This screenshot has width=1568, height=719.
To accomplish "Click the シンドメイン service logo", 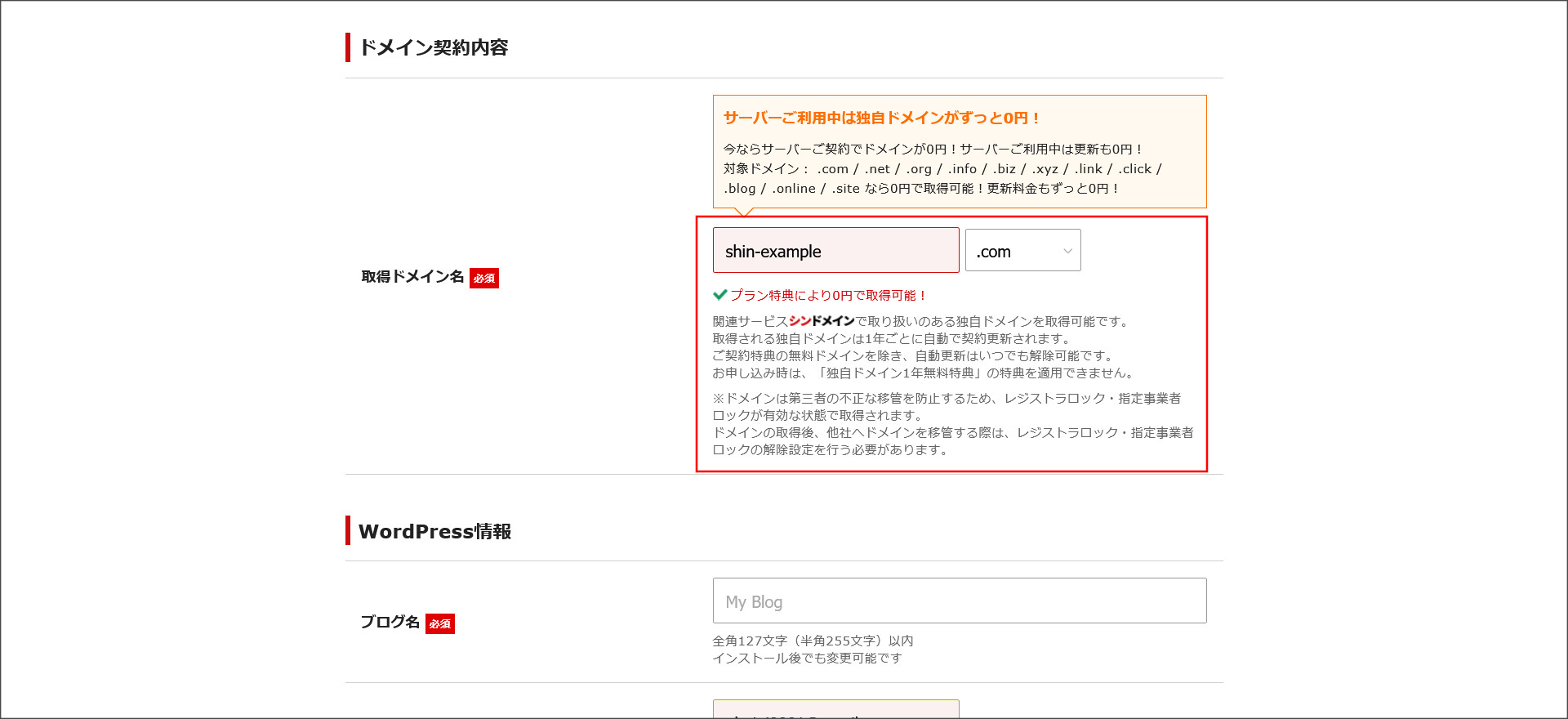I will click(x=821, y=321).
